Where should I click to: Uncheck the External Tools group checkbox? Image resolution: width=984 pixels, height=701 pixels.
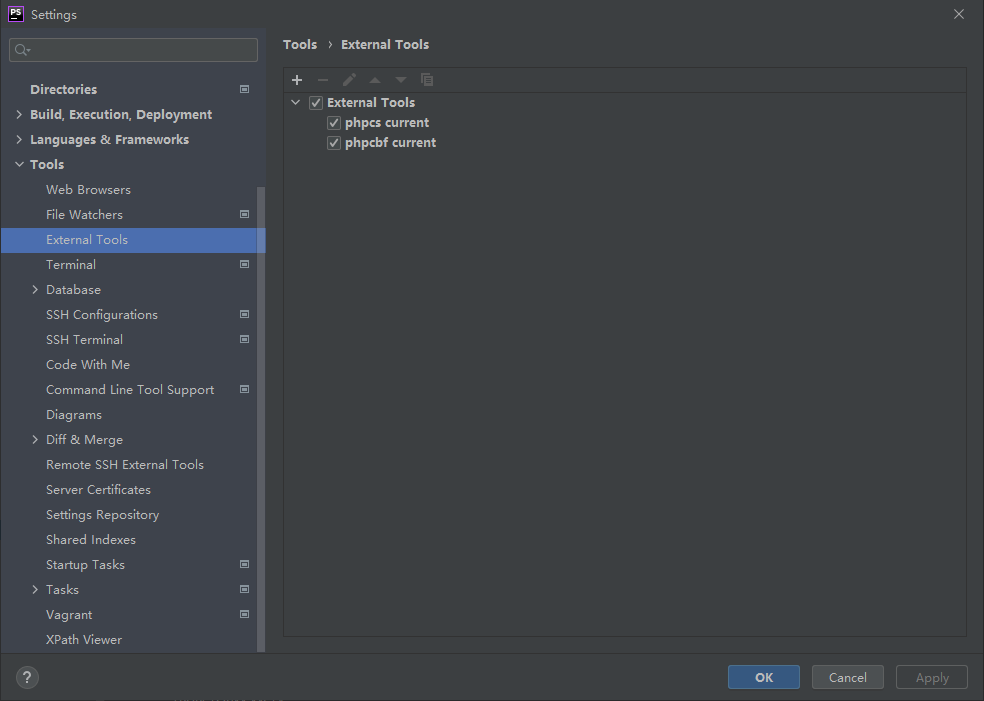point(316,102)
